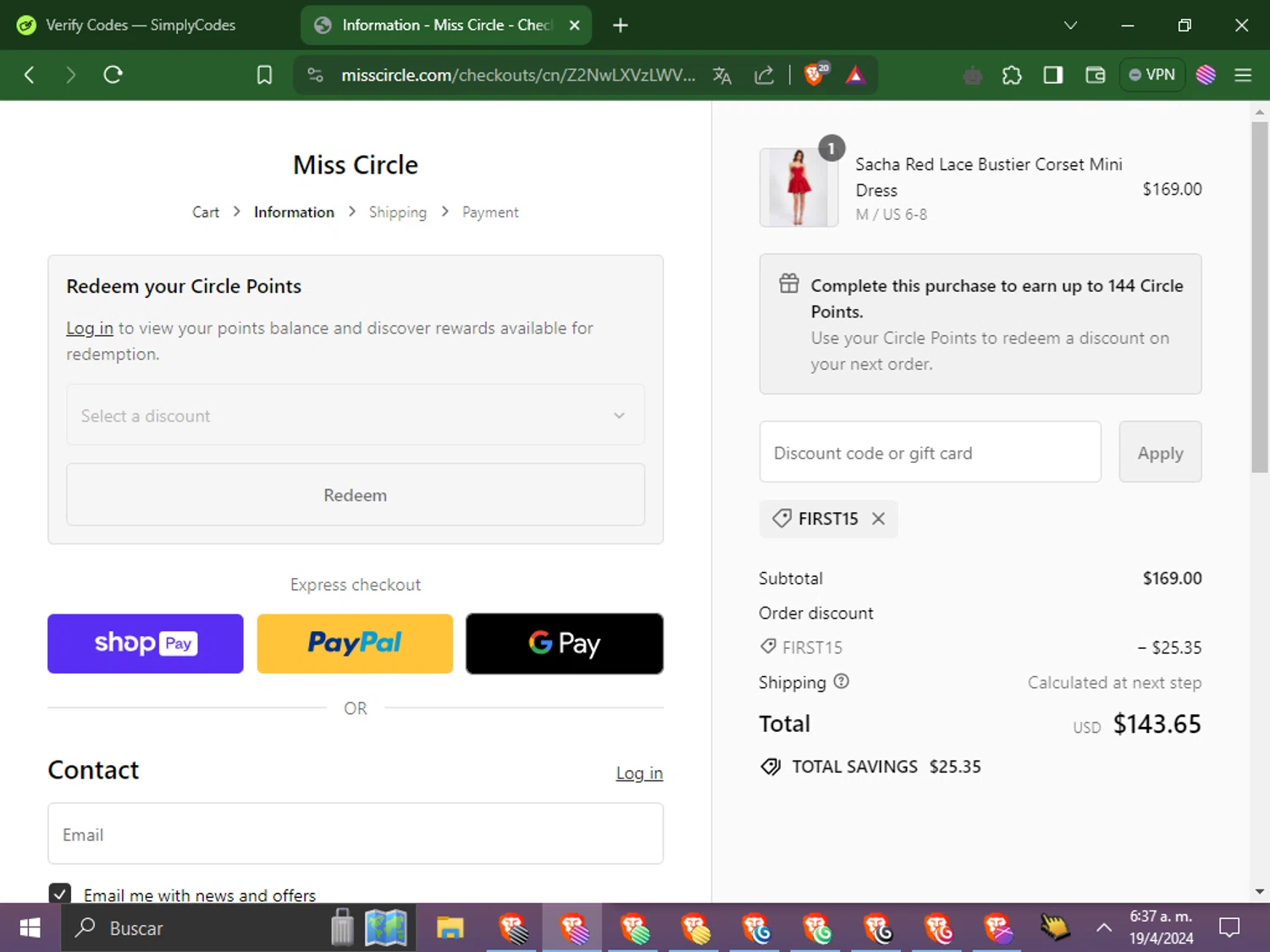Close the Miss Circle checkout tab

coord(575,25)
